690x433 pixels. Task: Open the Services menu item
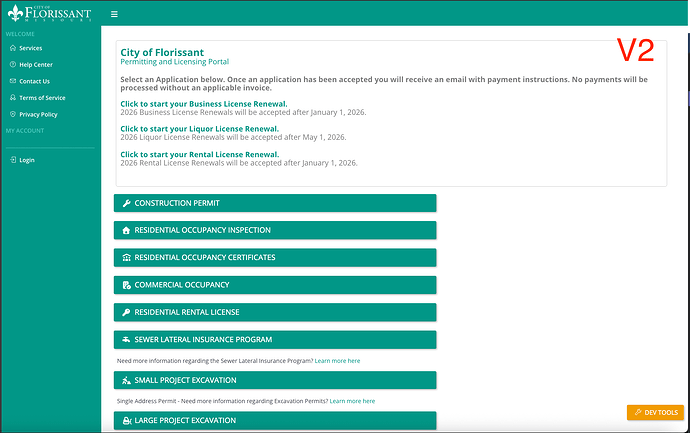coord(30,48)
